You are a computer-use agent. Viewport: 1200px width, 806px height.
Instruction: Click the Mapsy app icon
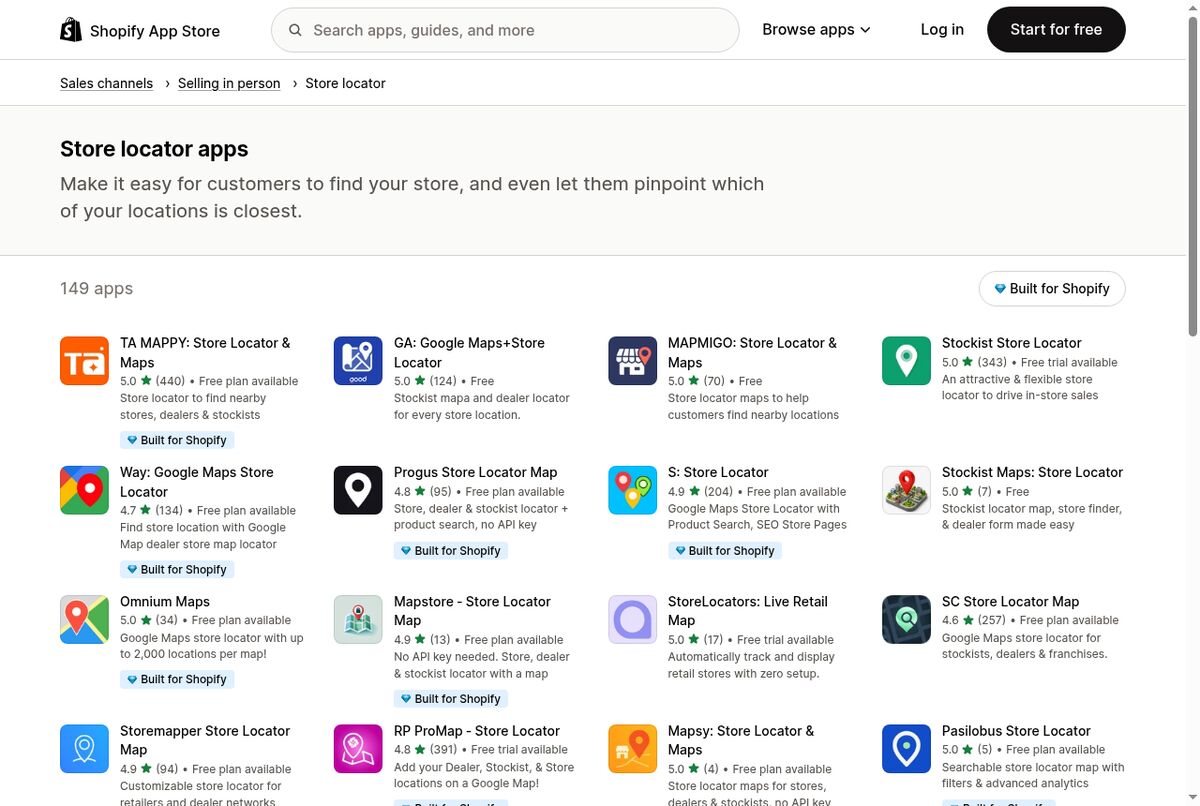tap(632, 749)
